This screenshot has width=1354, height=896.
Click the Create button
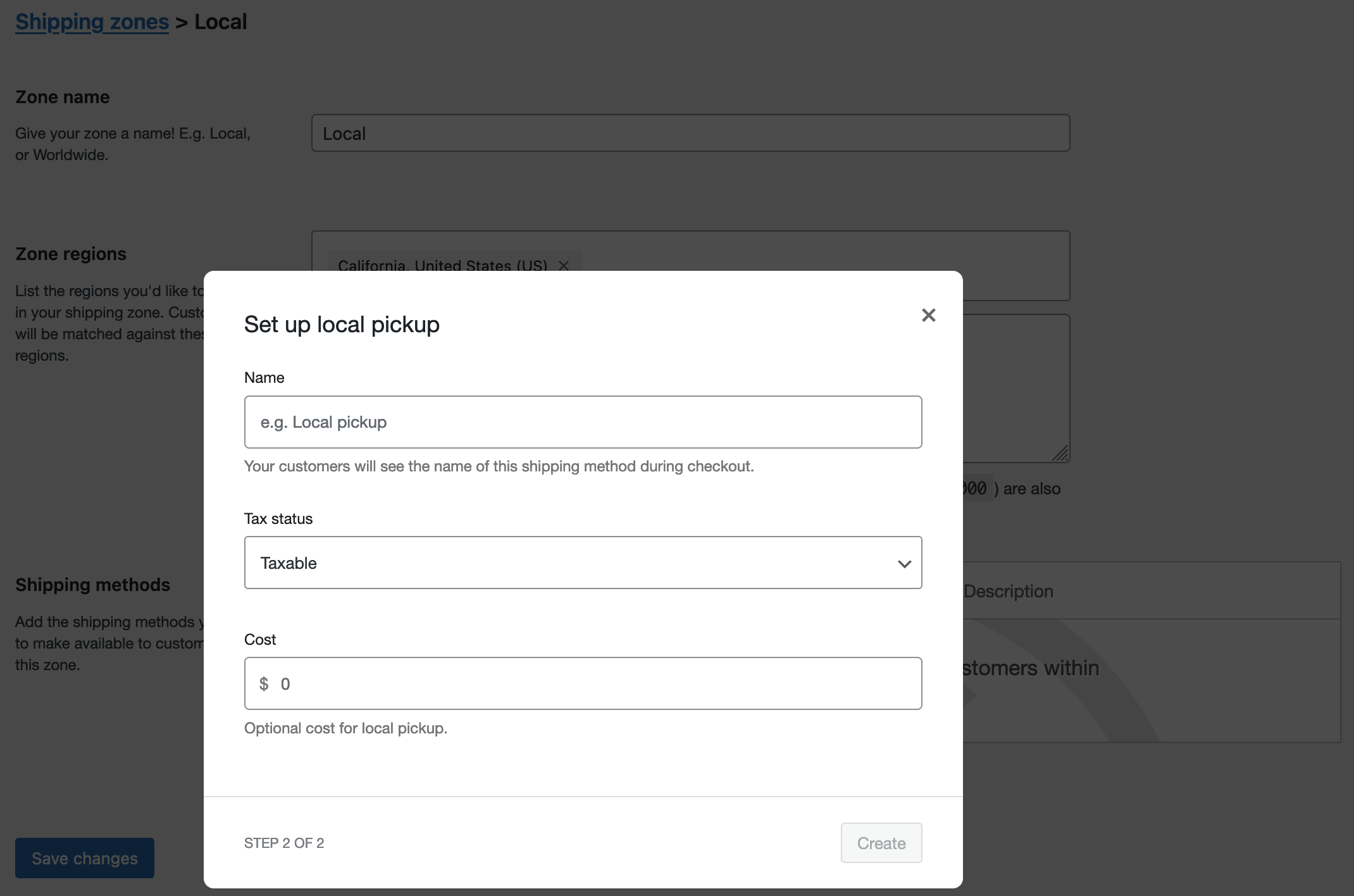(881, 843)
